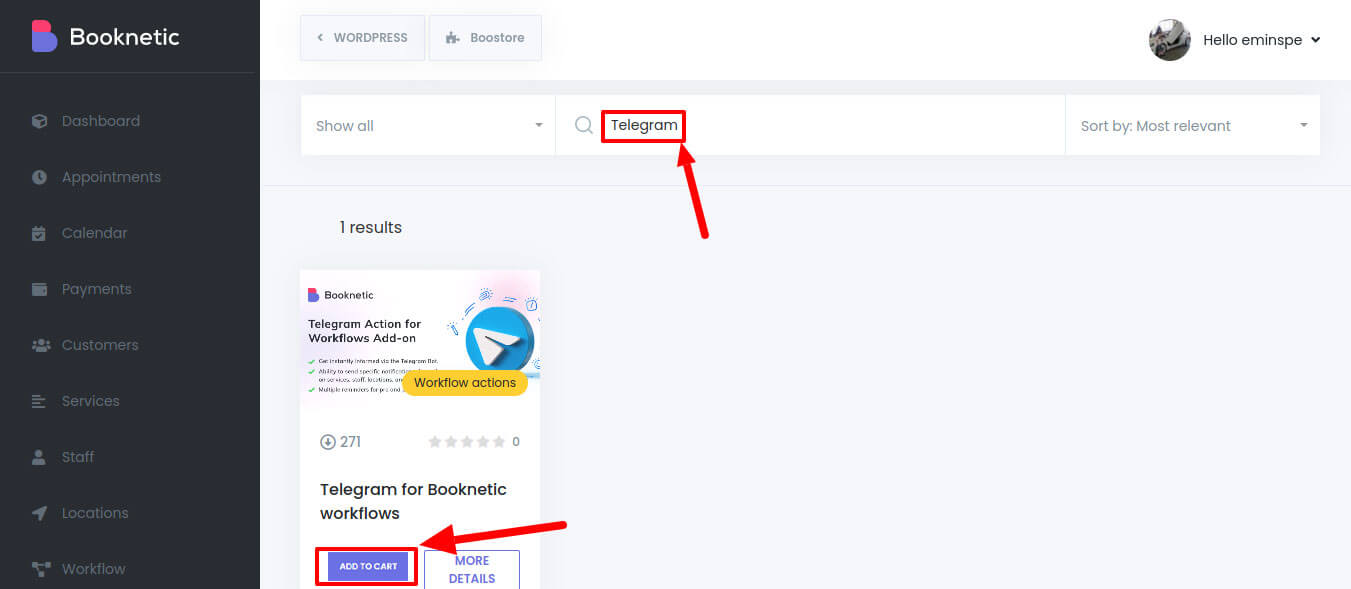The height and width of the screenshot is (589, 1351).
Task: Click the "1 results" text
Action: pyautogui.click(x=370, y=227)
